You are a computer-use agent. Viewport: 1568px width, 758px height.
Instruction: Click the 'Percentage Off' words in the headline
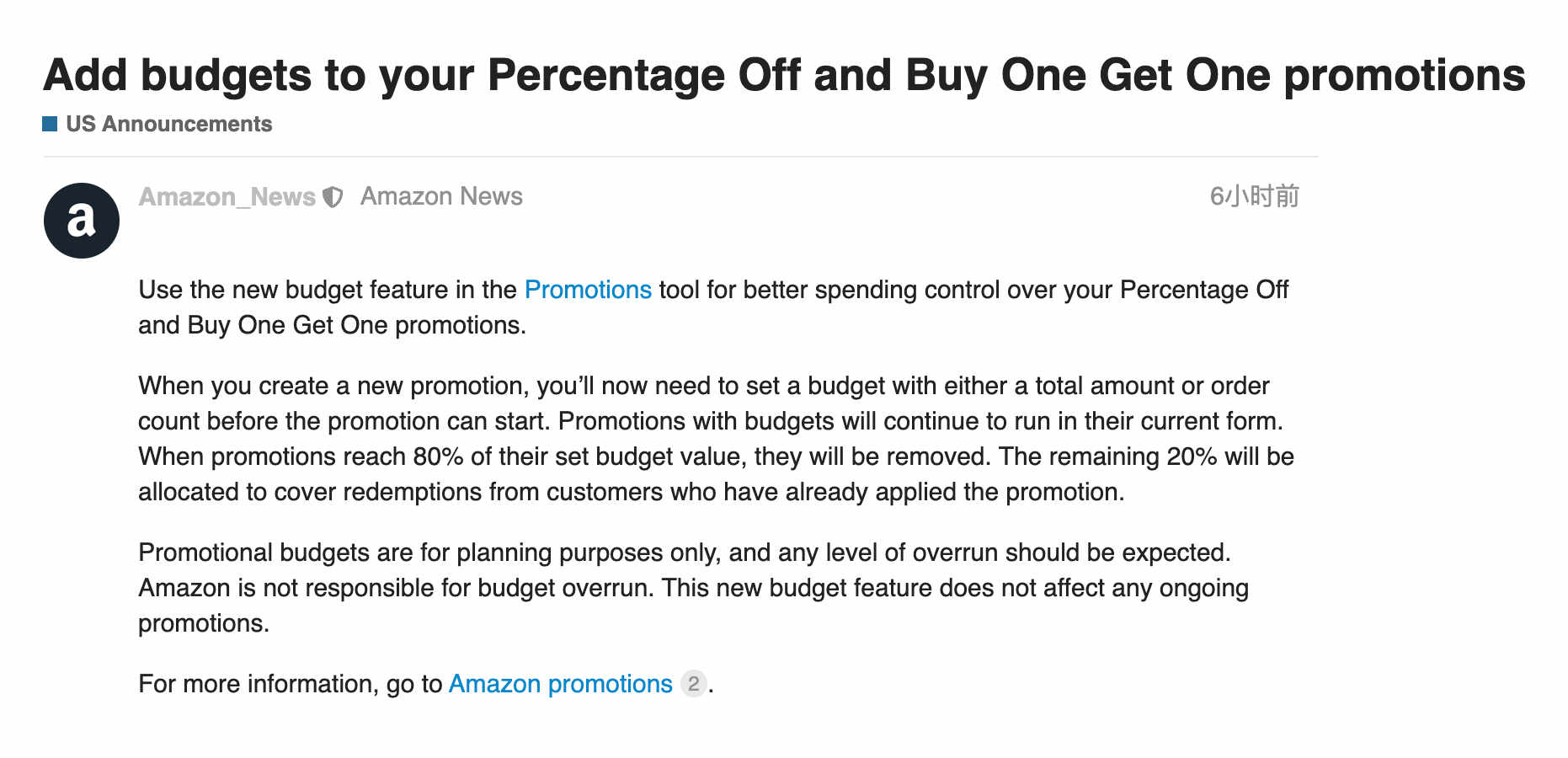point(643,75)
